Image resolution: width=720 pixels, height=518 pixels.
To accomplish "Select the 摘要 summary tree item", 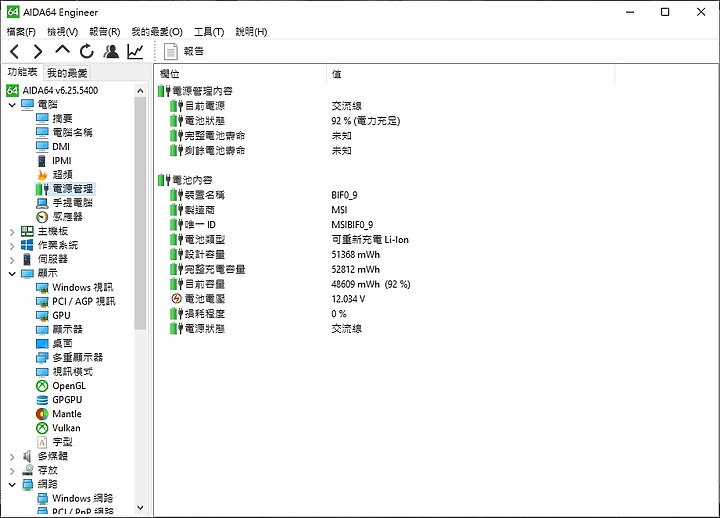I will click(x=62, y=118).
